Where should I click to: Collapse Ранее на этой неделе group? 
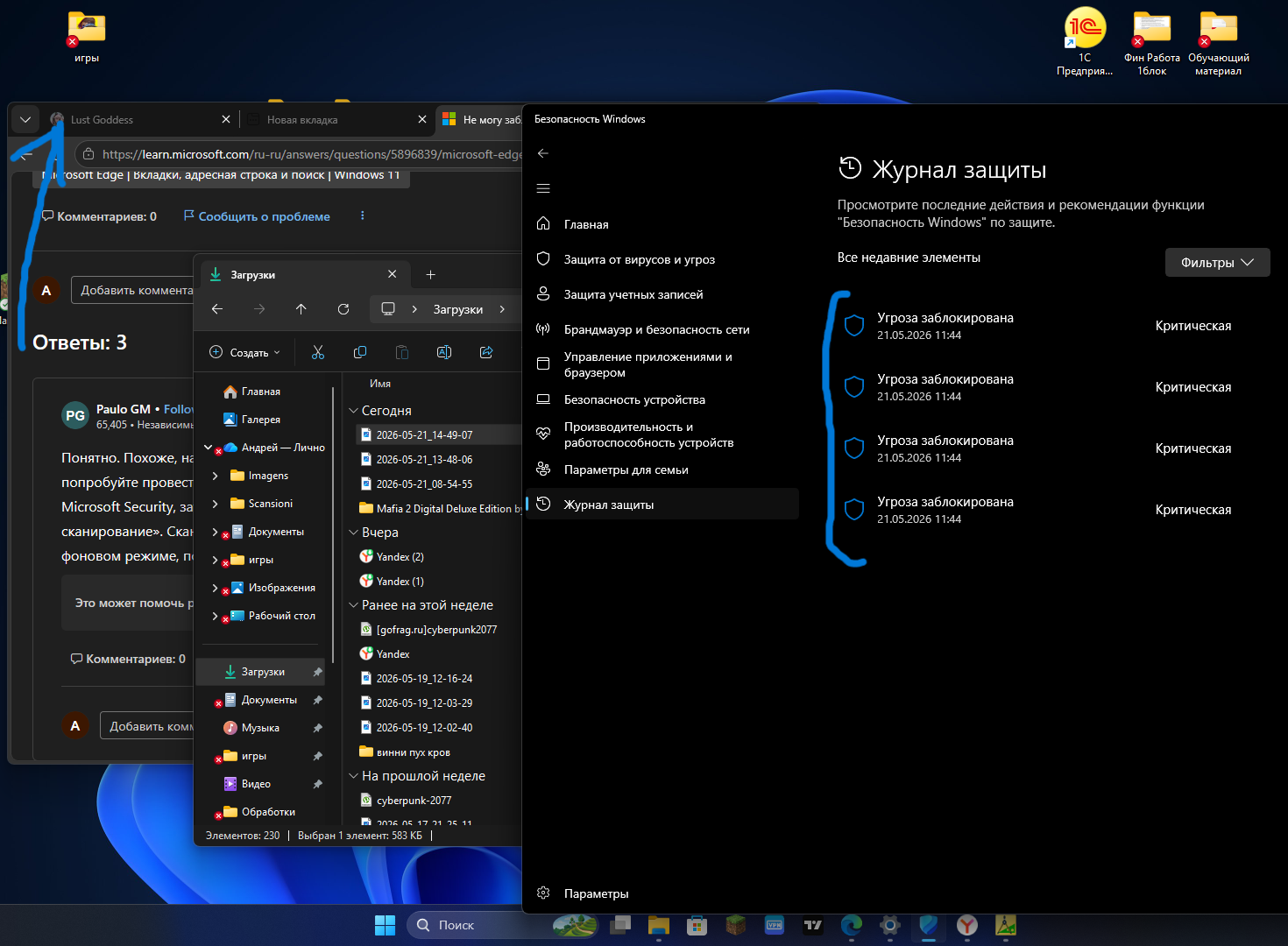click(354, 605)
